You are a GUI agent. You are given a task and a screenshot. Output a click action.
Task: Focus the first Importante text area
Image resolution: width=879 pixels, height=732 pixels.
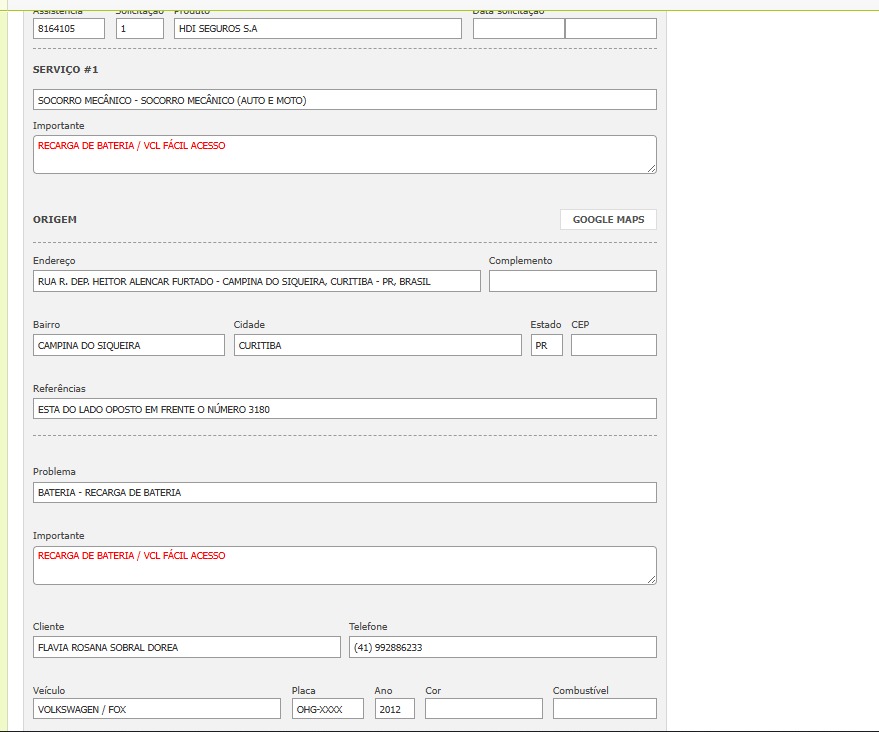(344, 155)
